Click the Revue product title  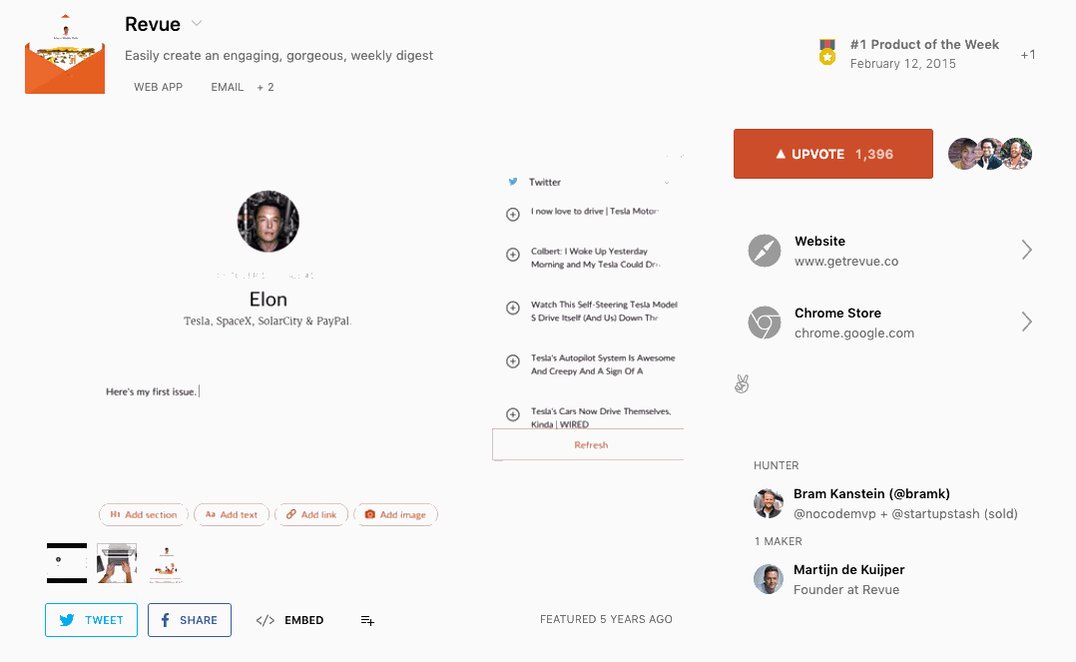click(152, 24)
